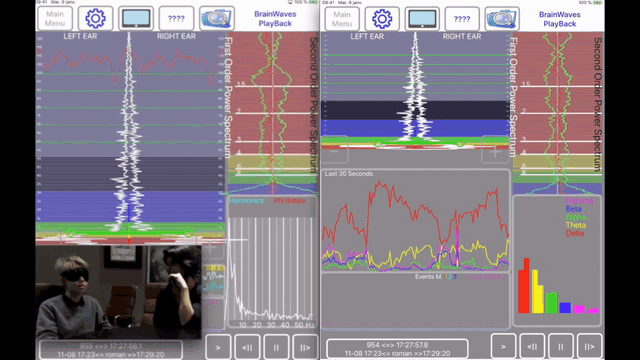This screenshot has width=640, height=360.
Task: Open settings gear in left panel
Action: tap(95, 18)
